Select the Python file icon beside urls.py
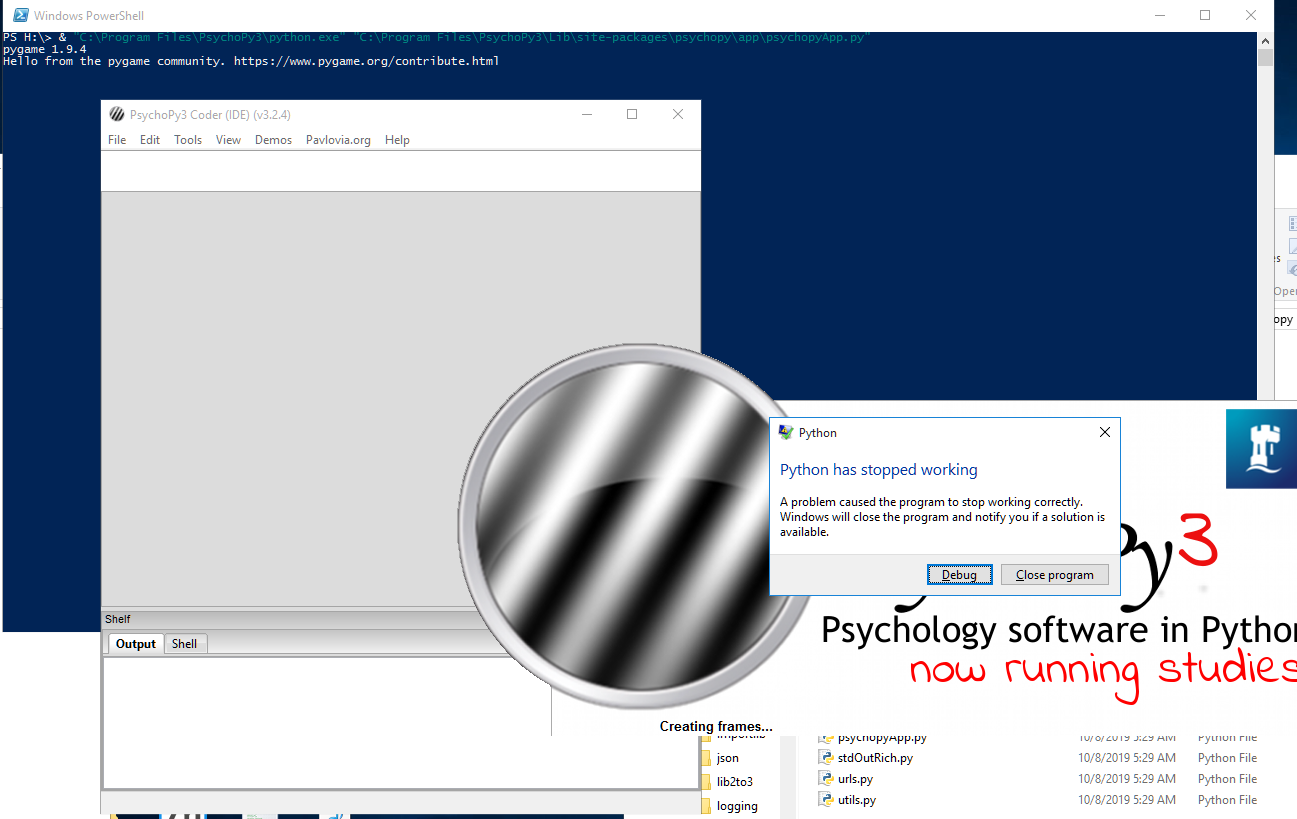The height and width of the screenshot is (819, 1297). click(x=824, y=778)
